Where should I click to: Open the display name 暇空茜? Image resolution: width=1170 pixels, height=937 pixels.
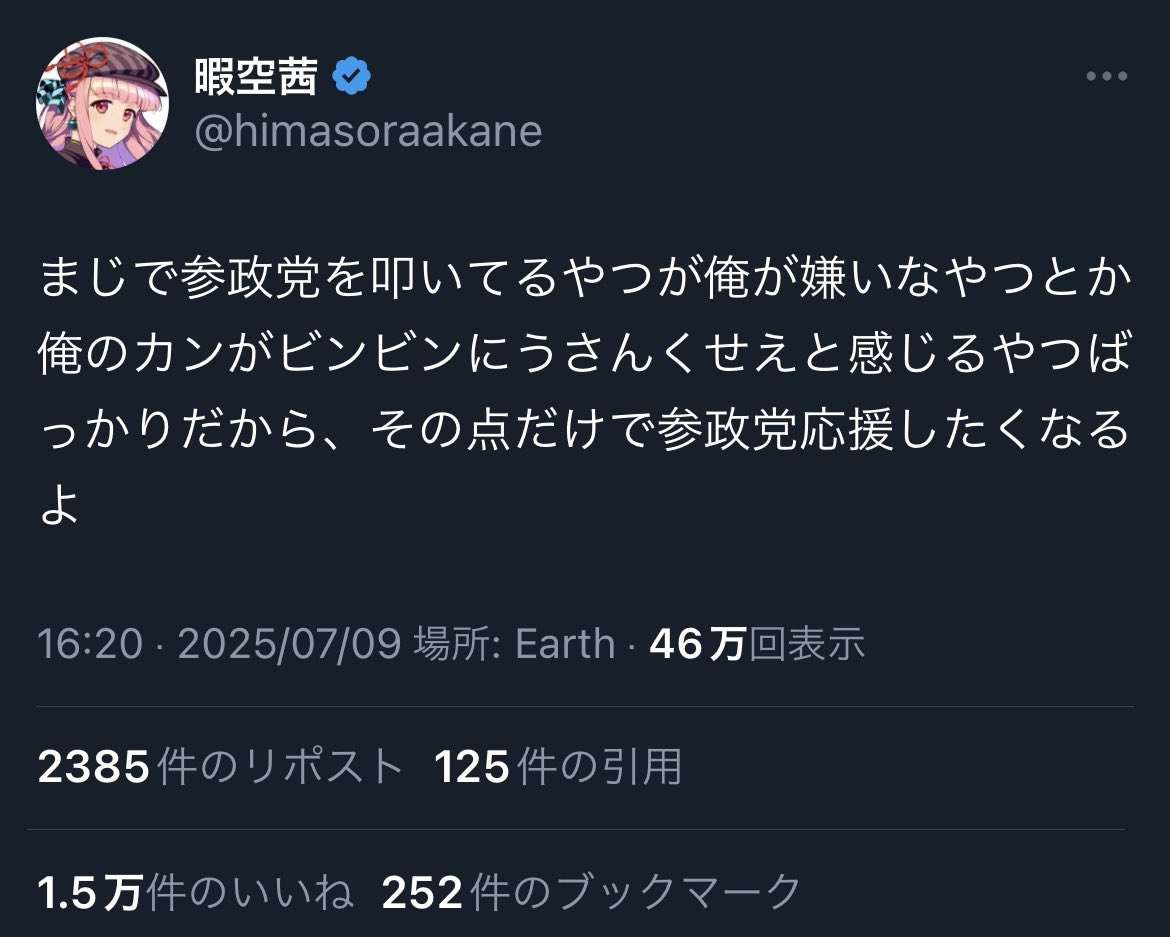256,76
